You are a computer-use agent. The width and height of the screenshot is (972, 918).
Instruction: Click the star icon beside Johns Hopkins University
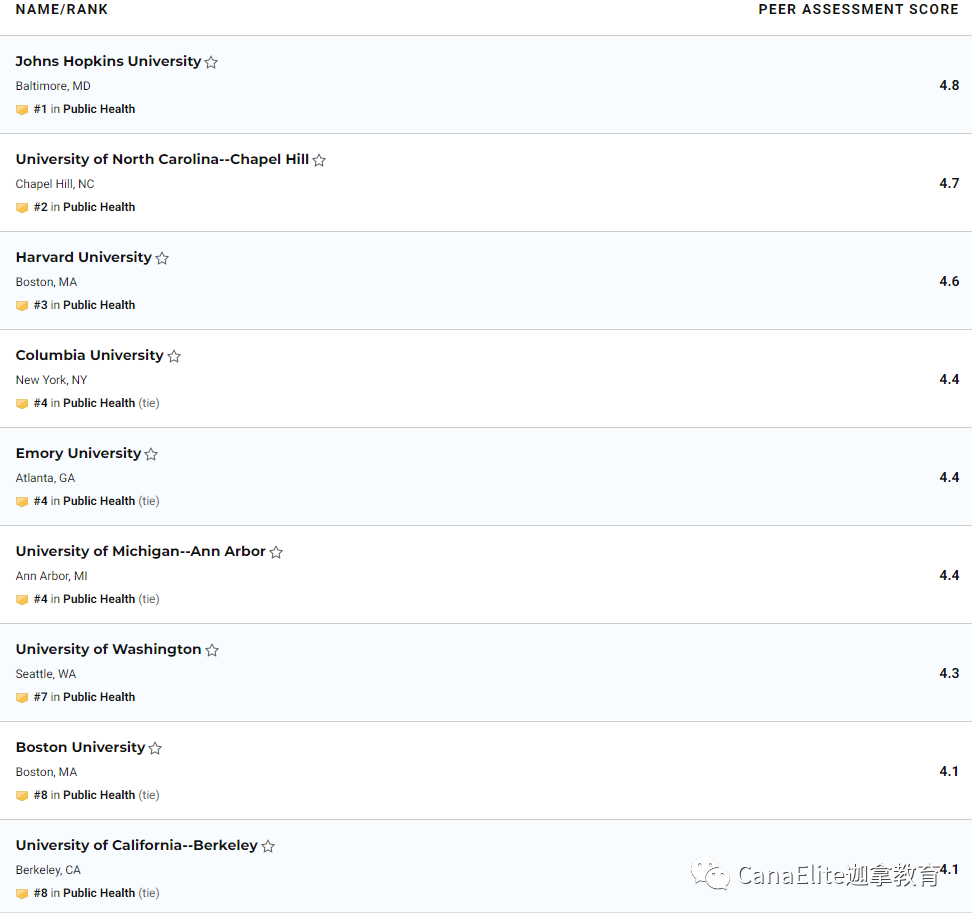tap(211, 62)
